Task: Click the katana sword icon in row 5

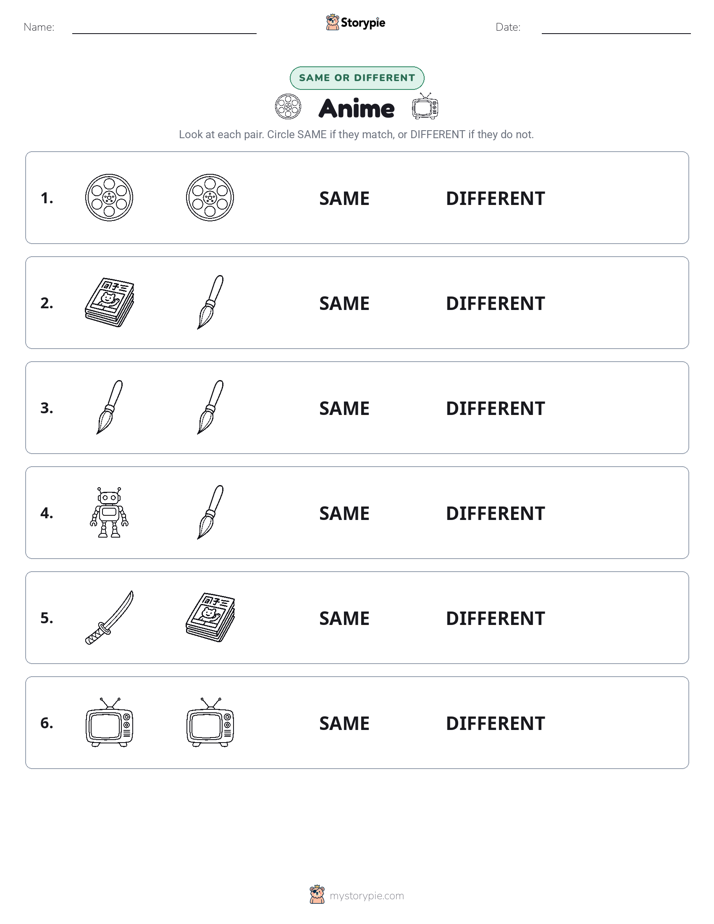Action: coord(110,618)
